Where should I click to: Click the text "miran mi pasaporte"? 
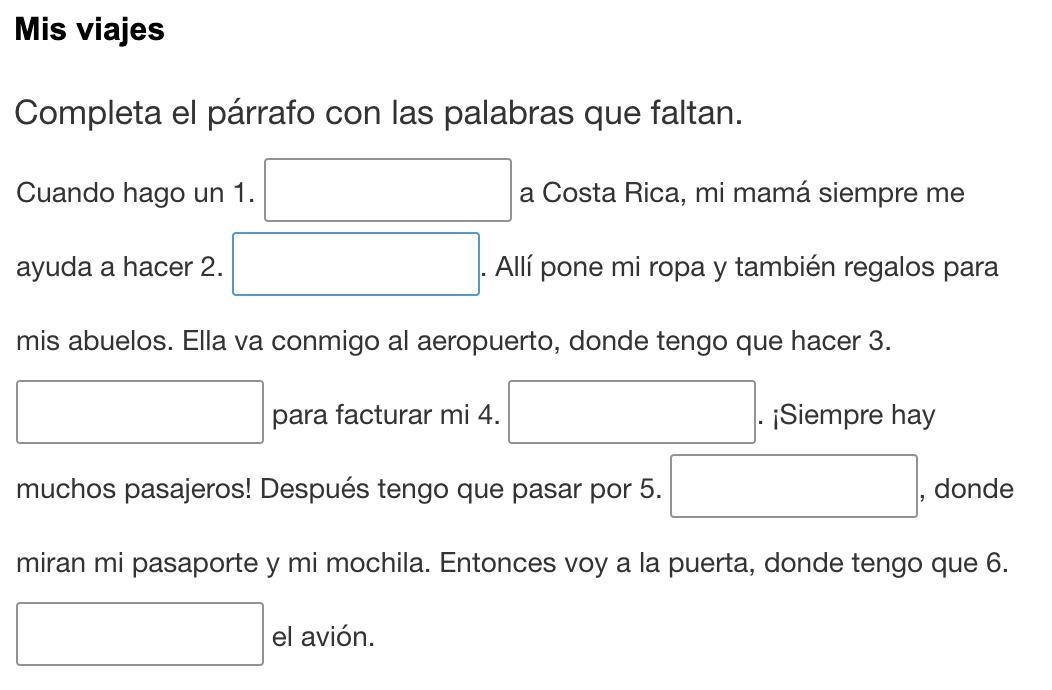tap(137, 563)
